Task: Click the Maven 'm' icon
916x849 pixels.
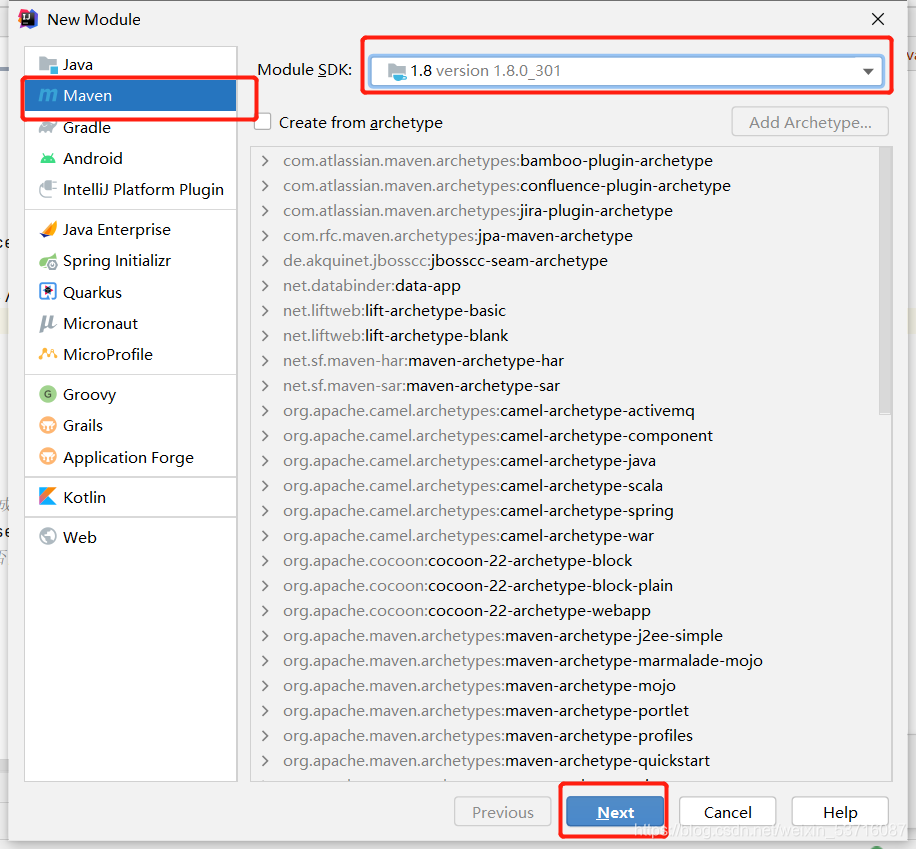Action: click(x=48, y=95)
